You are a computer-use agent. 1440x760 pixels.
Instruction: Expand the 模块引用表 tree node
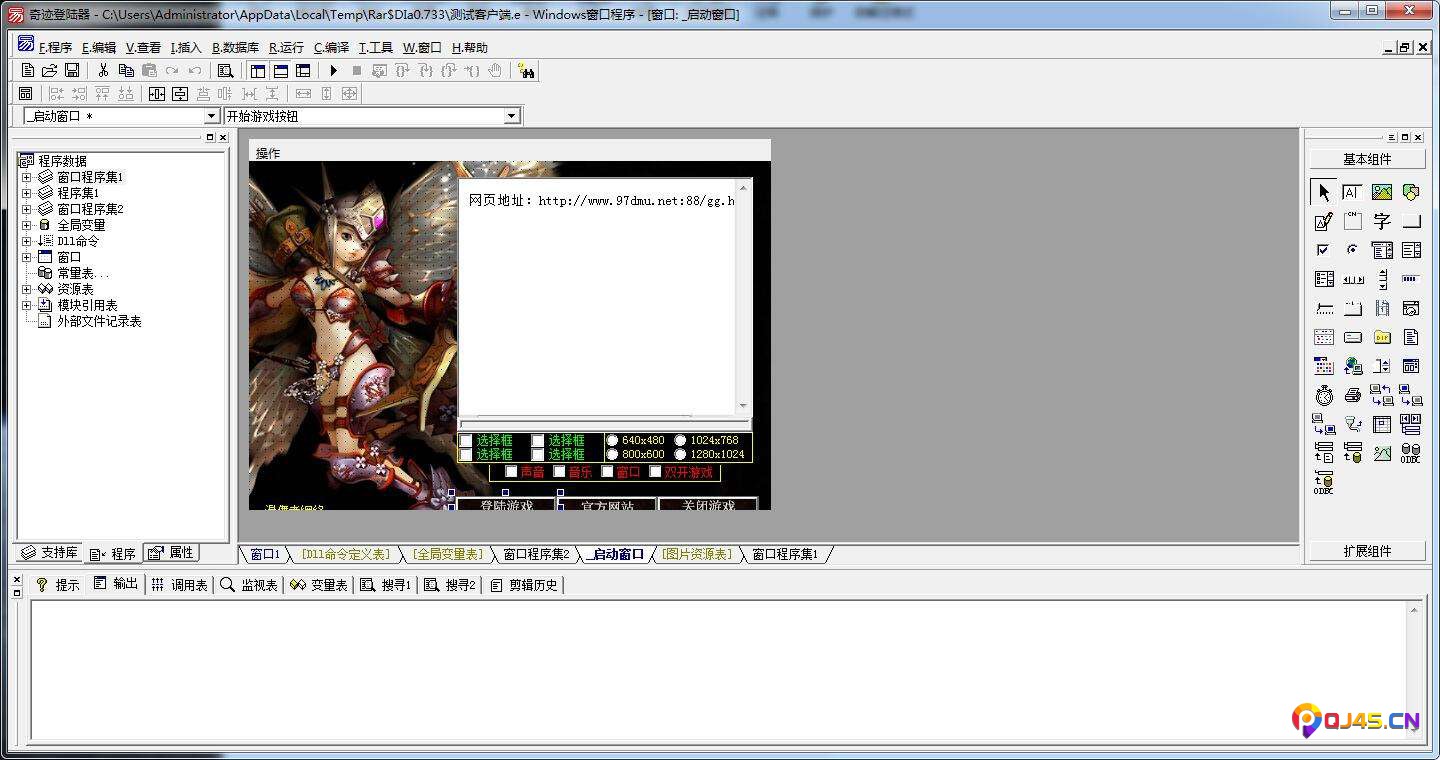(27, 305)
